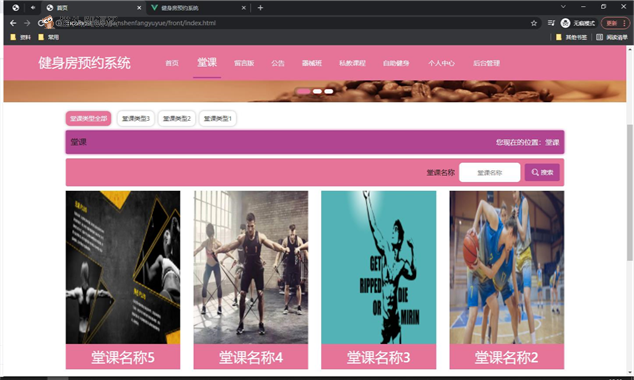Click the 堂课名称5 title label
The image size is (634, 380).
[x=123, y=357]
